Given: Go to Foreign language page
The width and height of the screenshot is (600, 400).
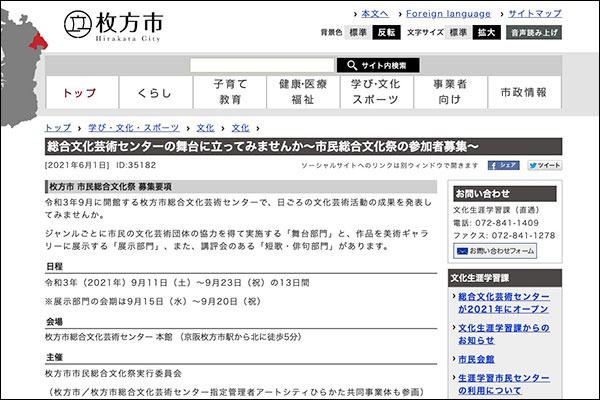Looking at the screenshot, I should pos(448,13).
